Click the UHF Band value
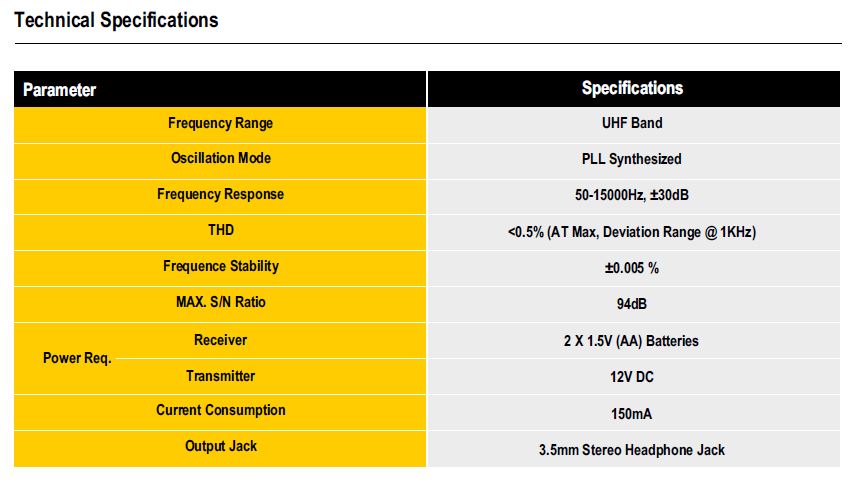The height and width of the screenshot is (486, 864). pos(632,123)
